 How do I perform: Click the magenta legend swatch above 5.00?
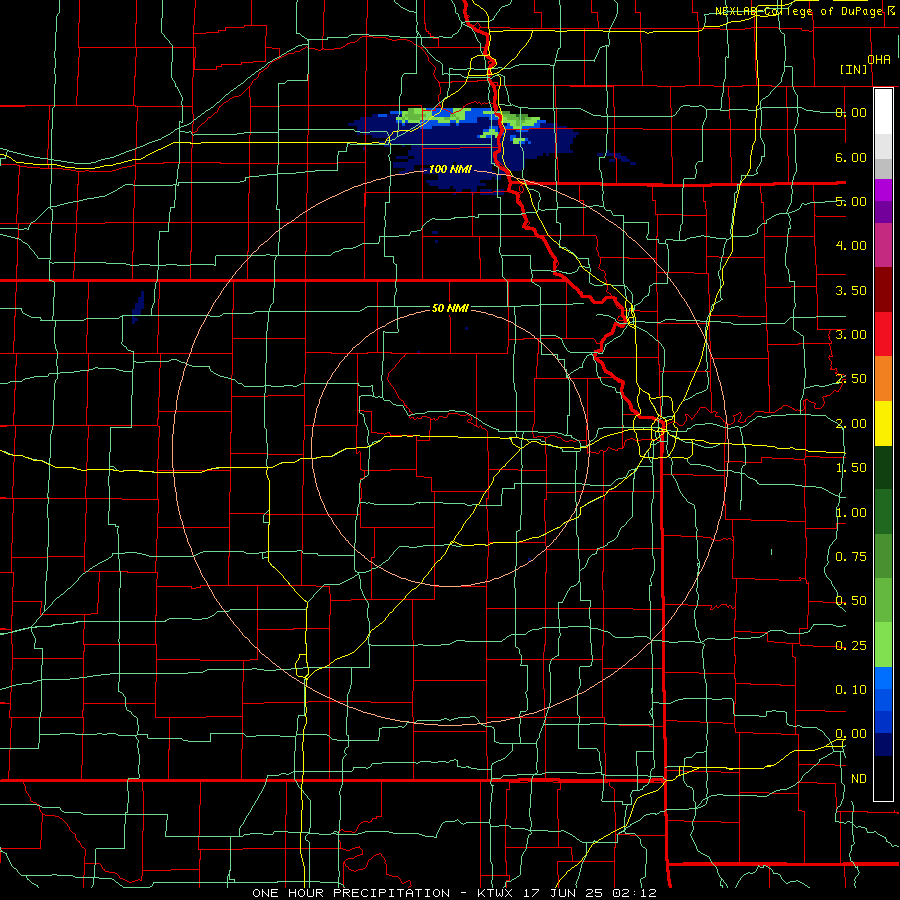tap(883, 190)
